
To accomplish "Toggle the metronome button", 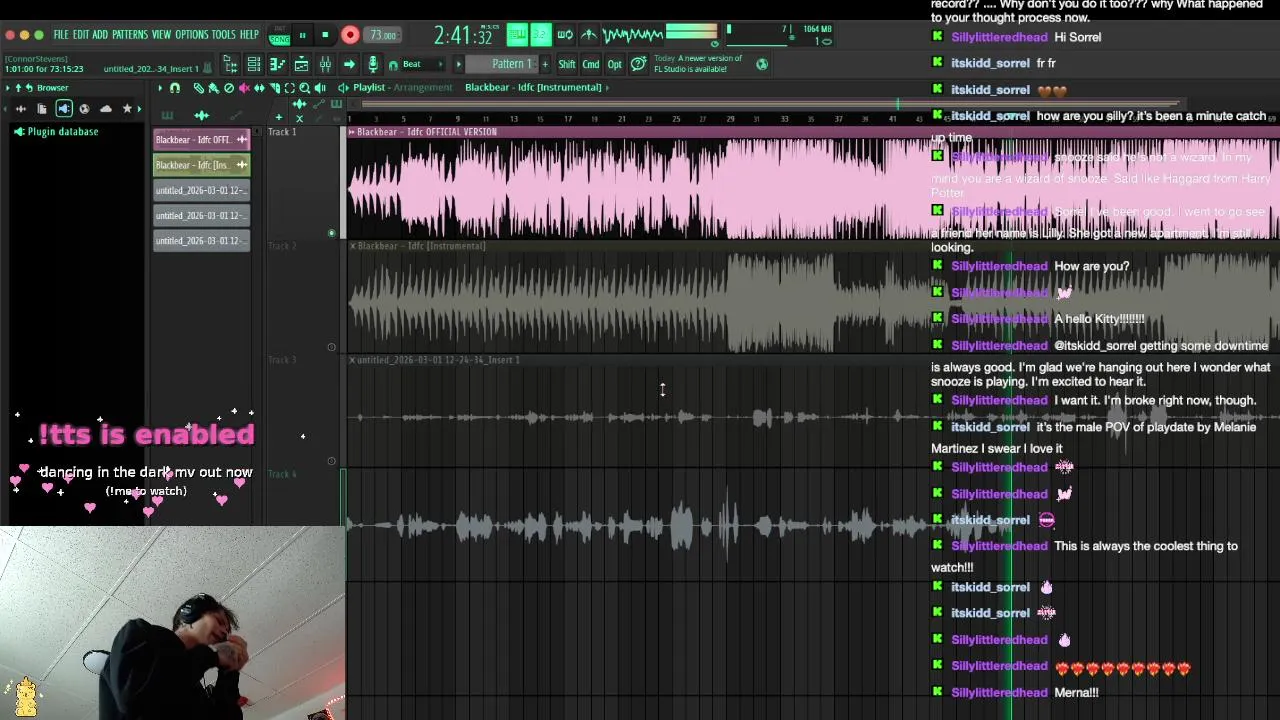I will tap(589, 35).
